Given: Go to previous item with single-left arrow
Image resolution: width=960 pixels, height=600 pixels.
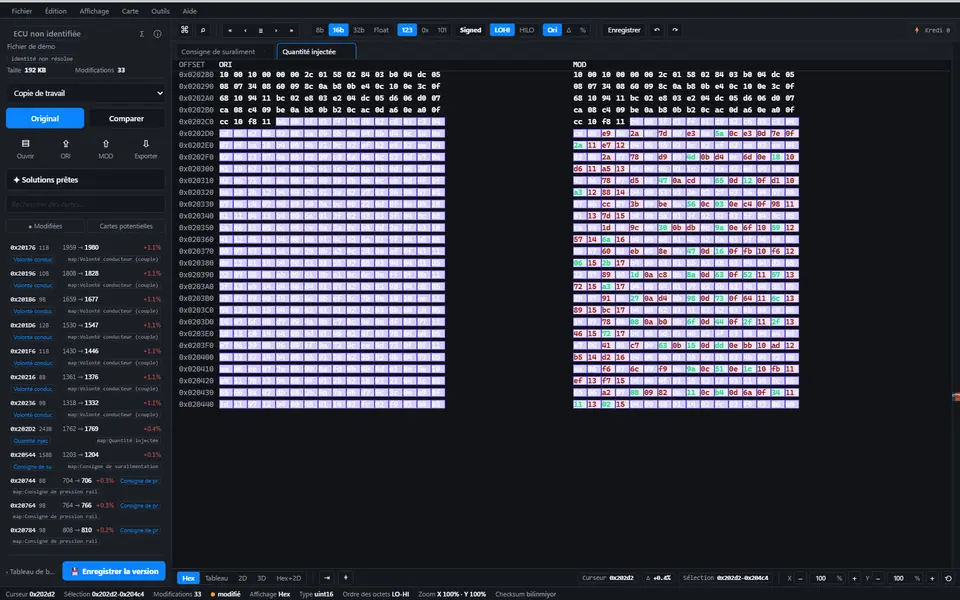Looking at the screenshot, I should 246,30.
